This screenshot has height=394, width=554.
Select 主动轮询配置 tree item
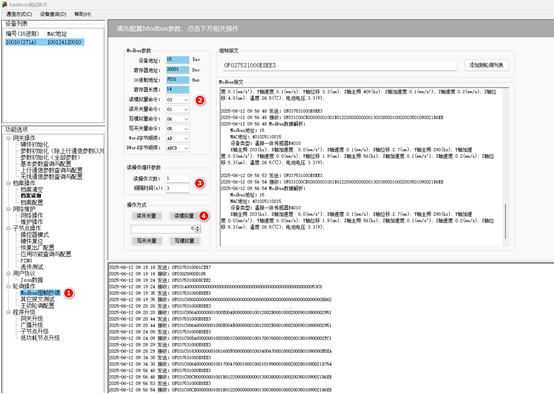pyautogui.click(x=37, y=306)
